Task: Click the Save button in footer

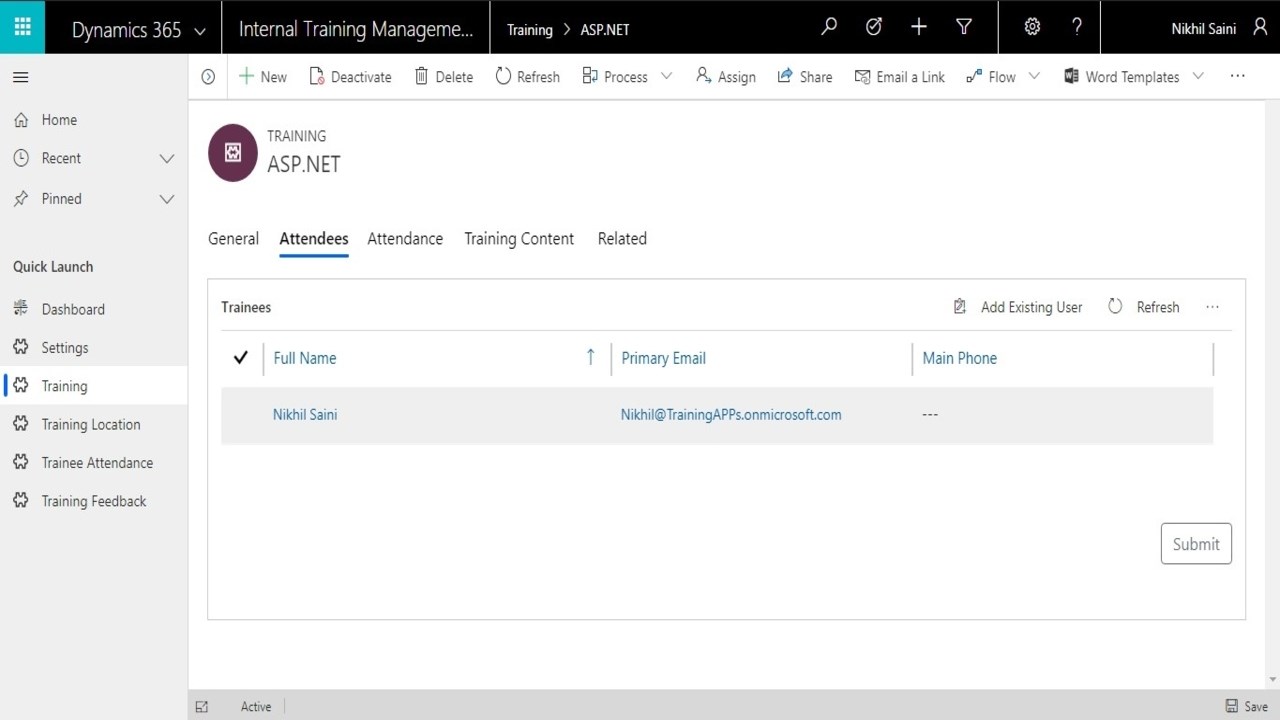Action: pos(1247,706)
